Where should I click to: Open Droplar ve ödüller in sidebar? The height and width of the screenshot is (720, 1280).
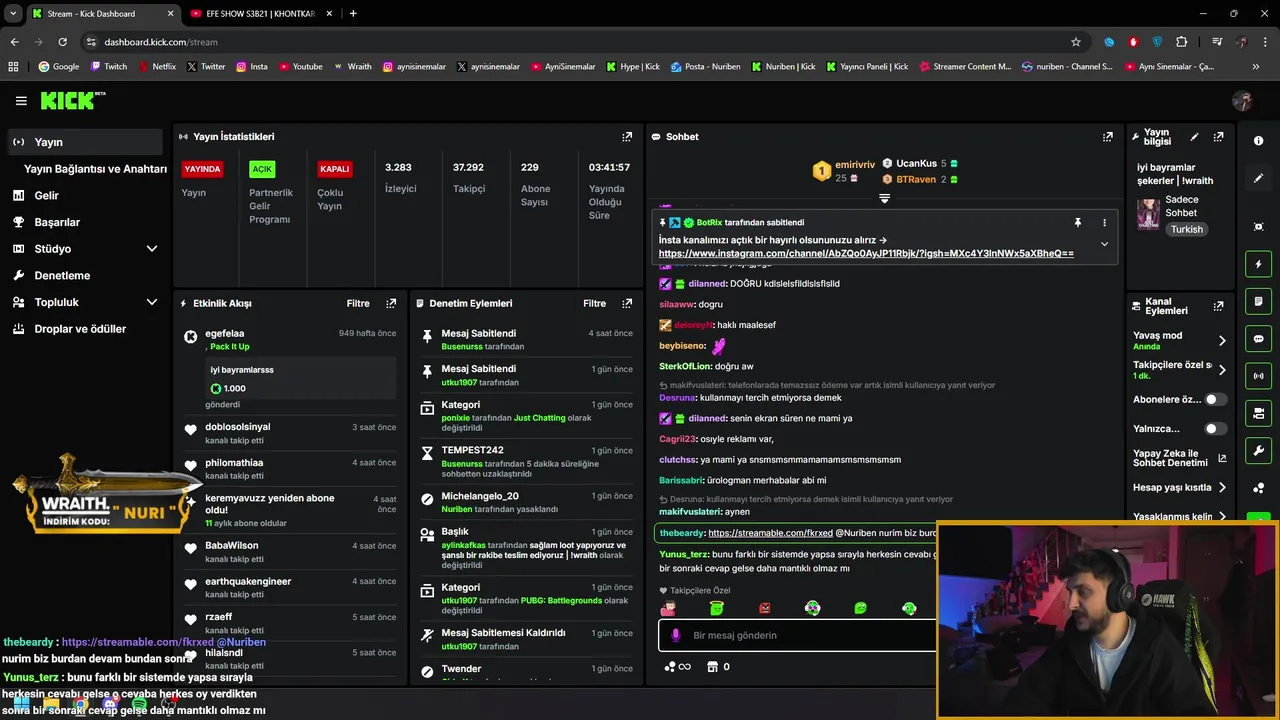(x=80, y=329)
